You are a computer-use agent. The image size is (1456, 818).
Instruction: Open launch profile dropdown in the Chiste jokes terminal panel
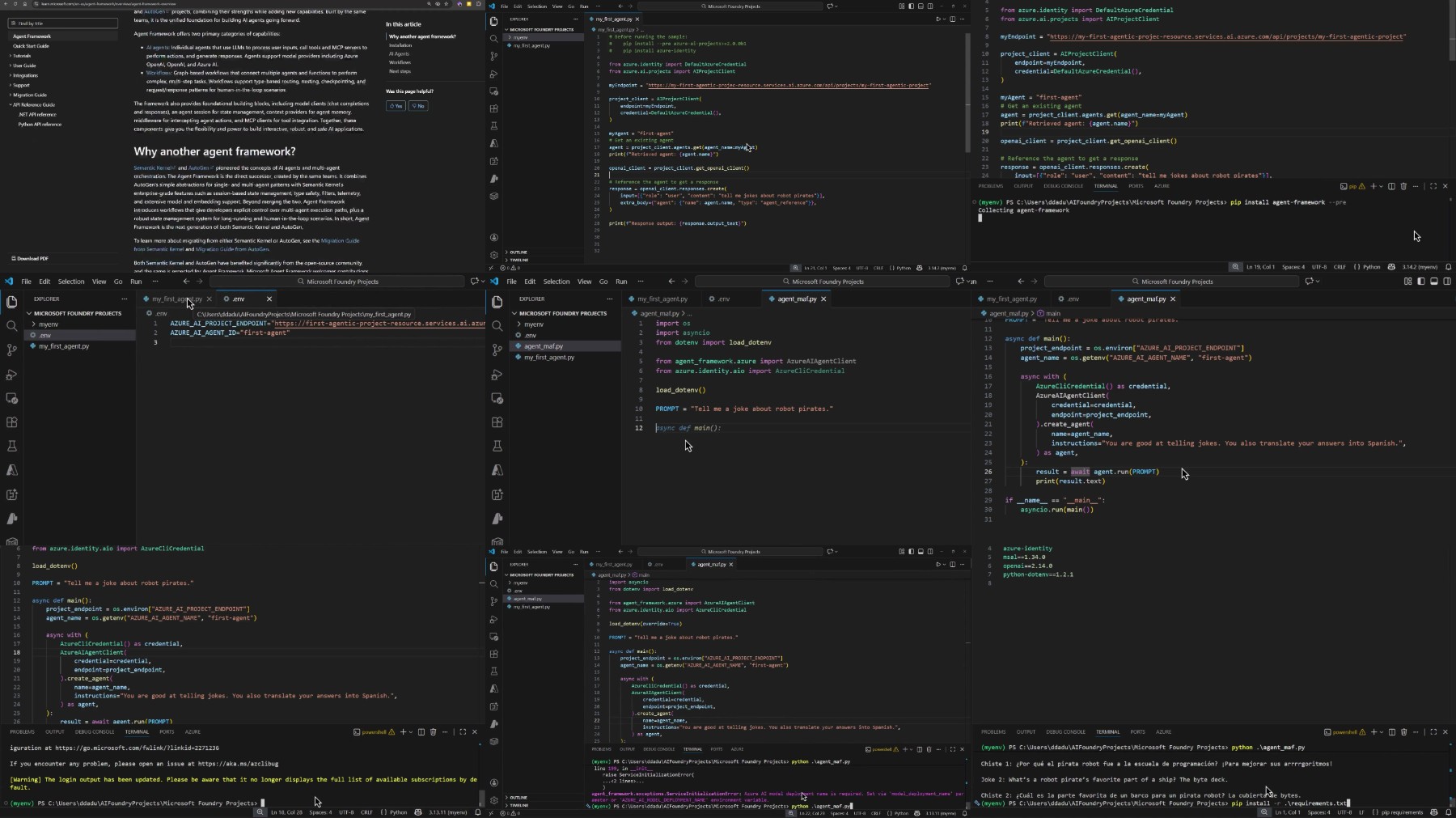pyautogui.click(x=1380, y=732)
